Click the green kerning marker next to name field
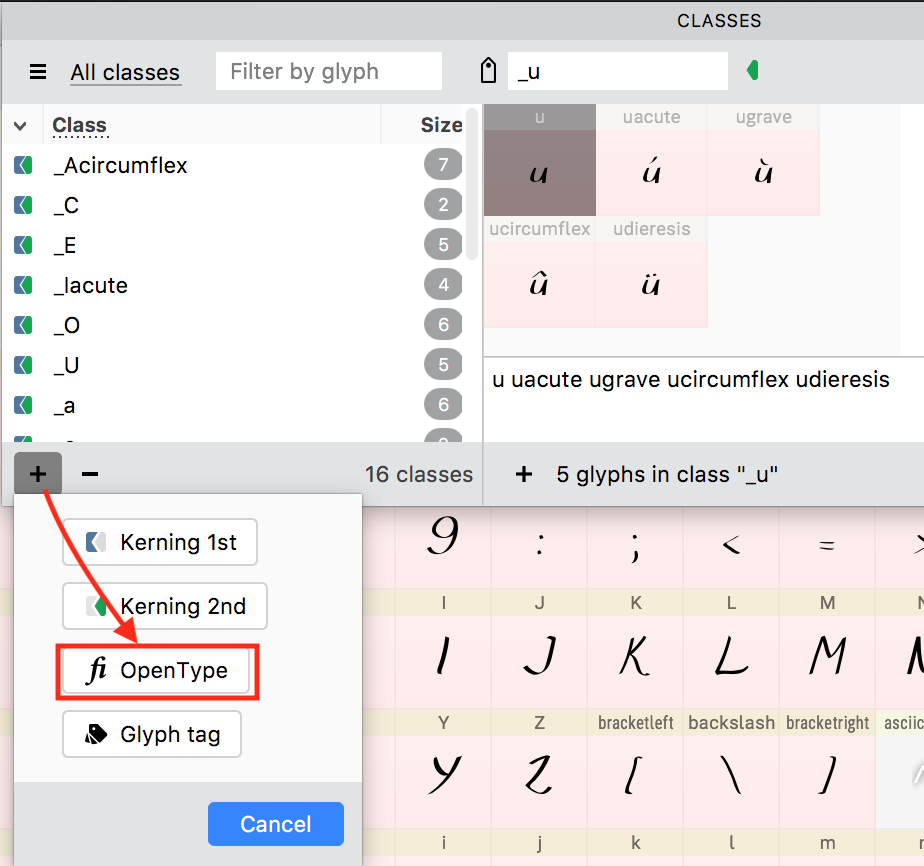924x866 pixels. coord(753,70)
